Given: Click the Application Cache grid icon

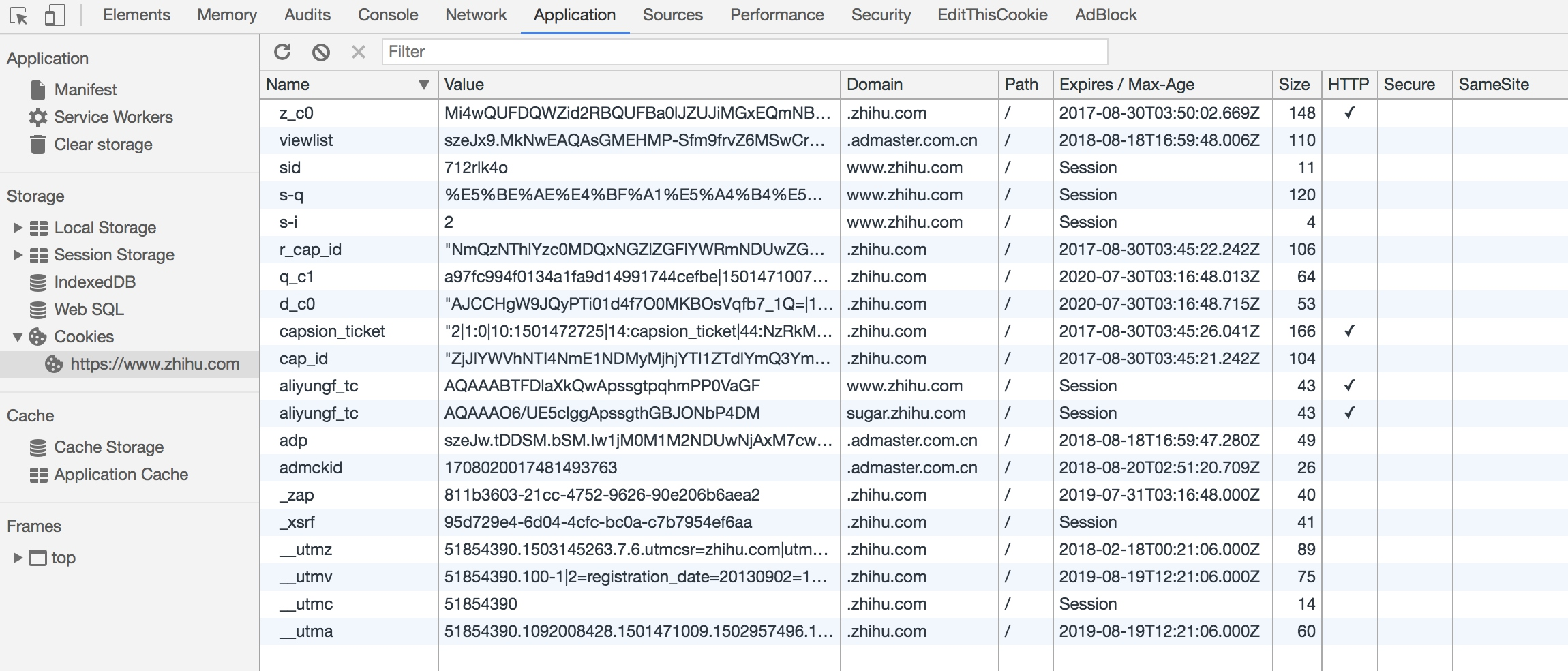Looking at the screenshot, I should click(x=39, y=475).
